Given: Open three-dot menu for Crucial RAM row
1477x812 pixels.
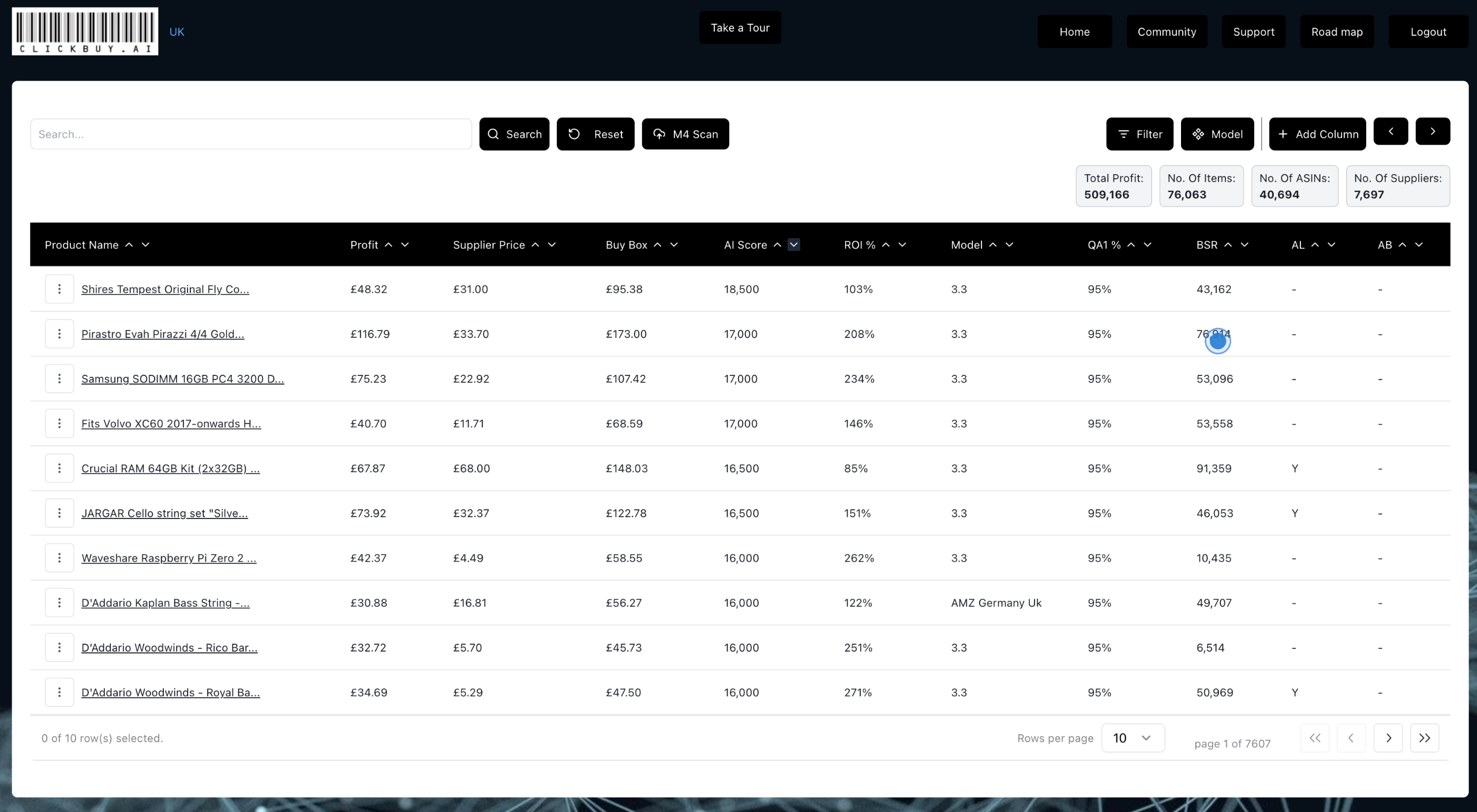Looking at the screenshot, I should [x=59, y=468].
